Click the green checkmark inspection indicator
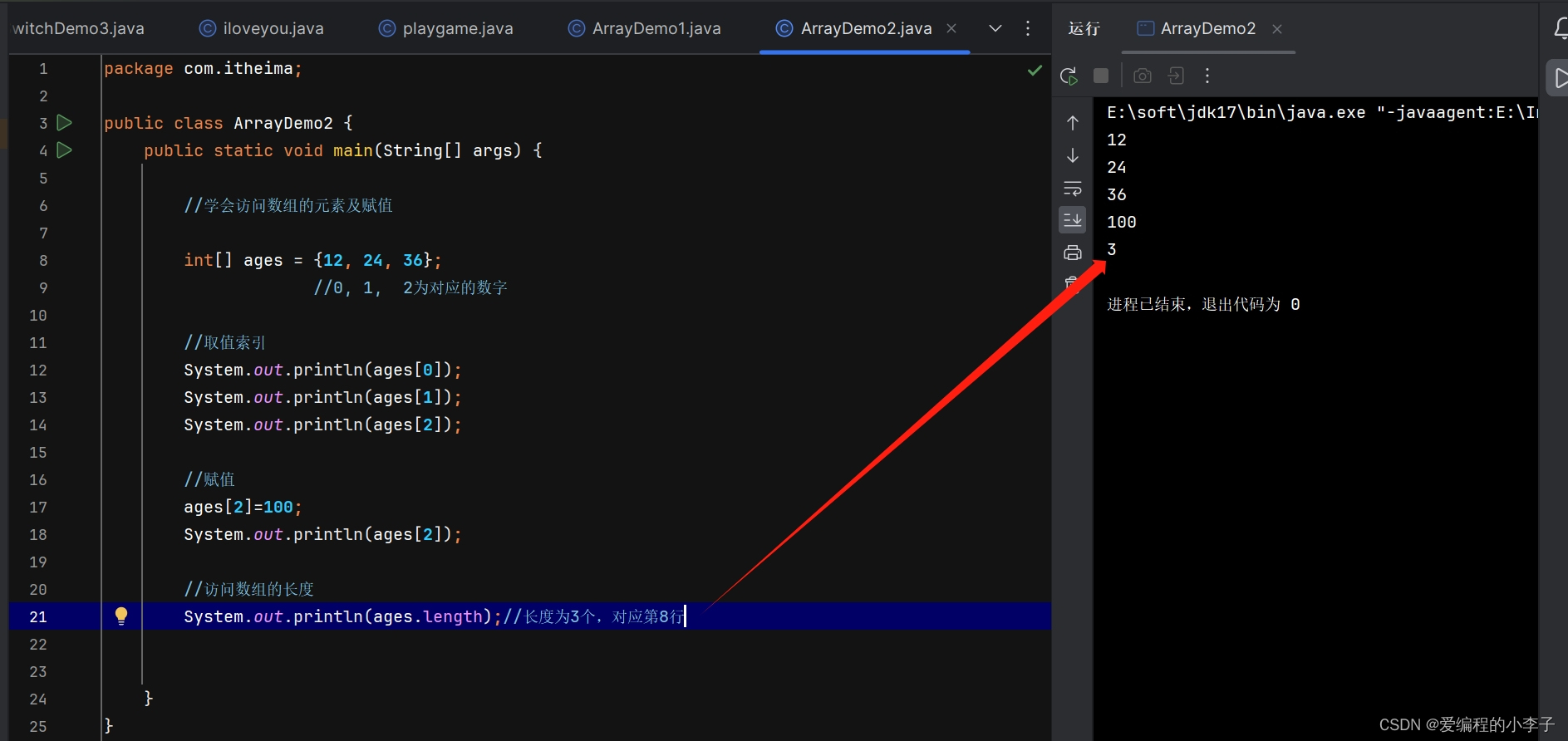The image size is (1568, 741). (x=1035, y=70)
